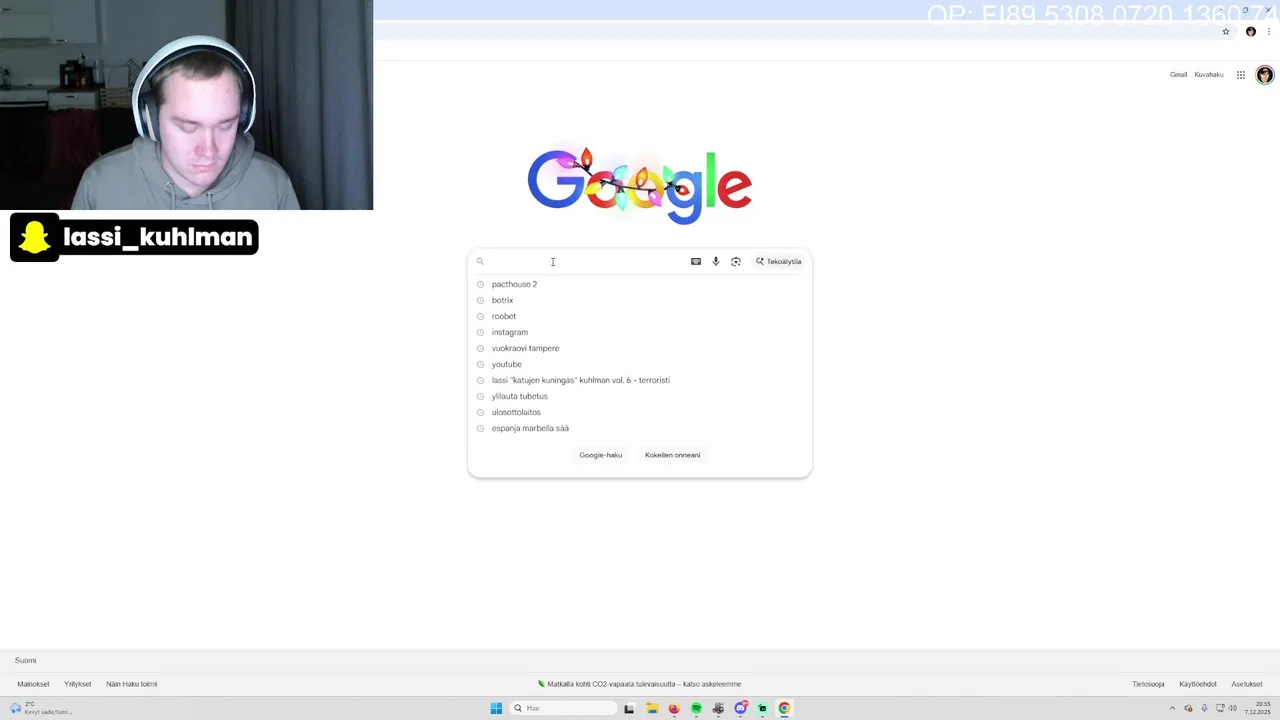Show hidden system tray icons
The image size is (1280, 720).
pyautogui.click(x=1172, y=708)
